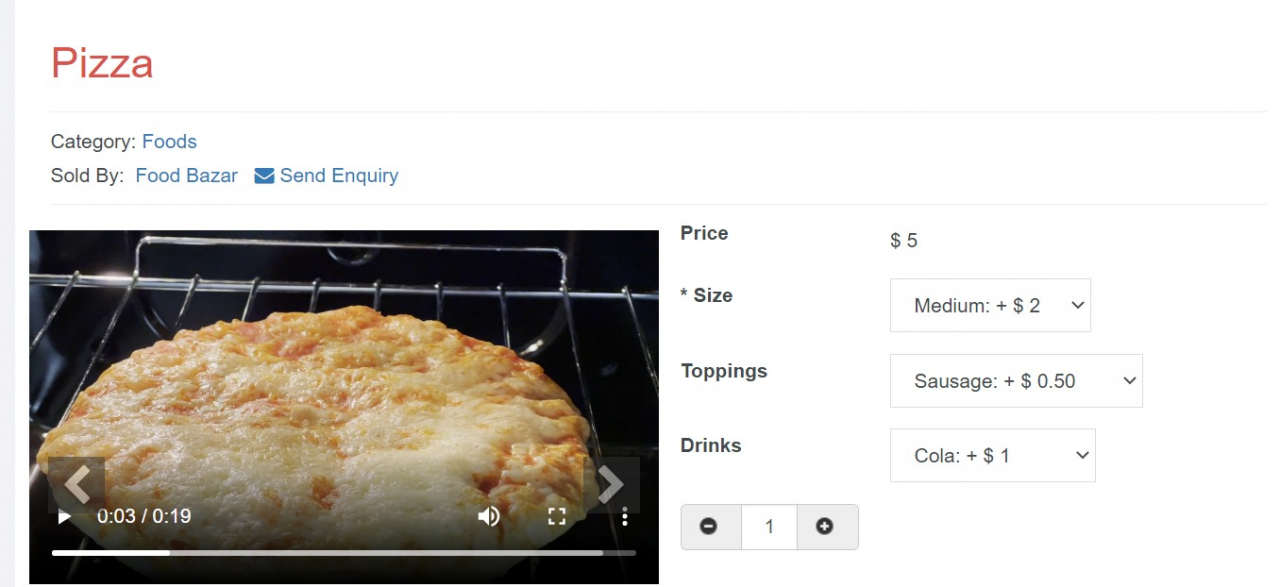Click the video time display 0:03 / 0:19
Image resolution: width=1280 pixels, height=587 pixels.
144,516
